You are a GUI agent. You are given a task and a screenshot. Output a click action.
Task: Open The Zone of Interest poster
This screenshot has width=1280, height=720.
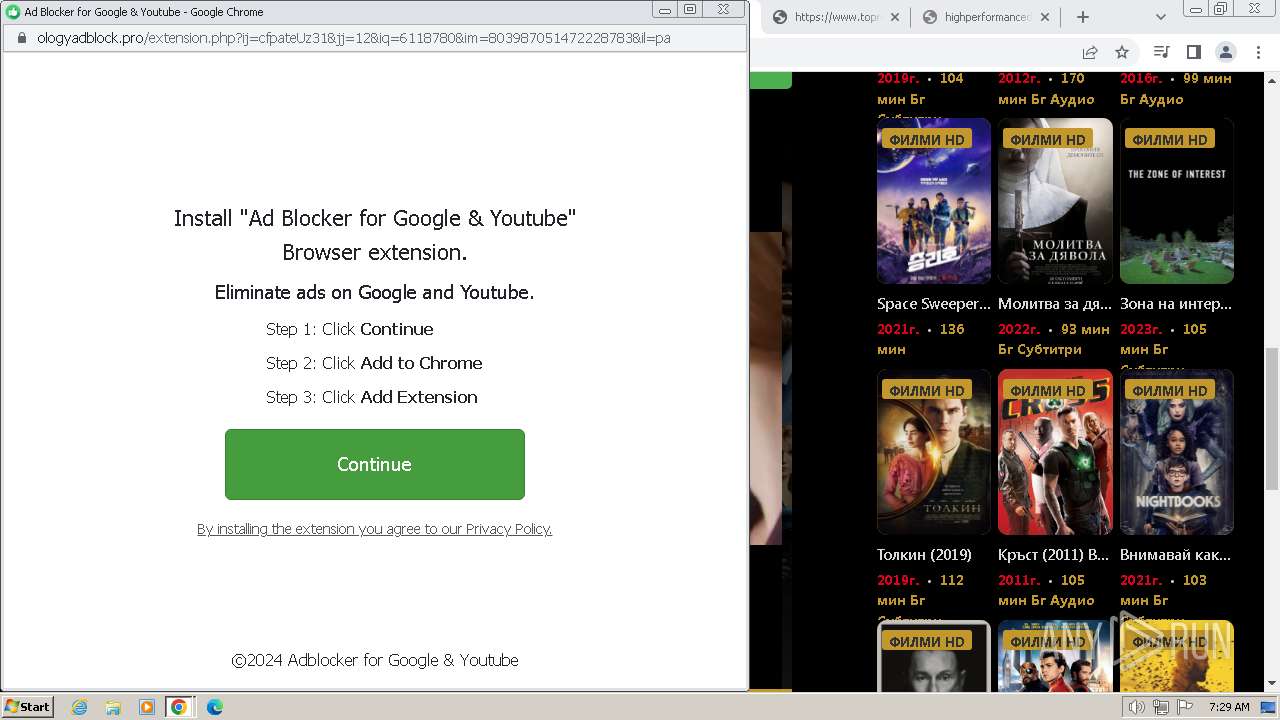click(1177, 201)
